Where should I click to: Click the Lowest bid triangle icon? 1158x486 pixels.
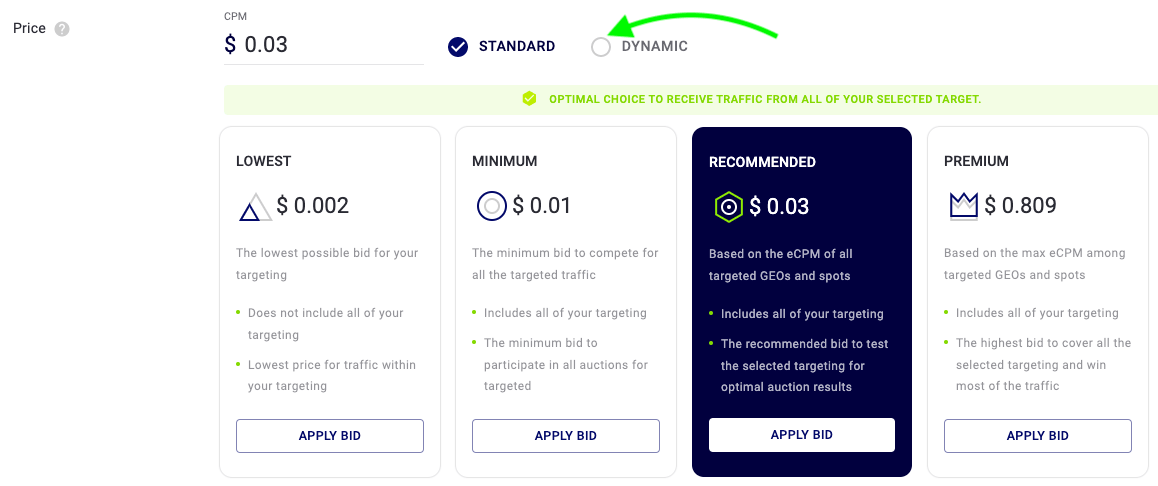click(255, 207)
